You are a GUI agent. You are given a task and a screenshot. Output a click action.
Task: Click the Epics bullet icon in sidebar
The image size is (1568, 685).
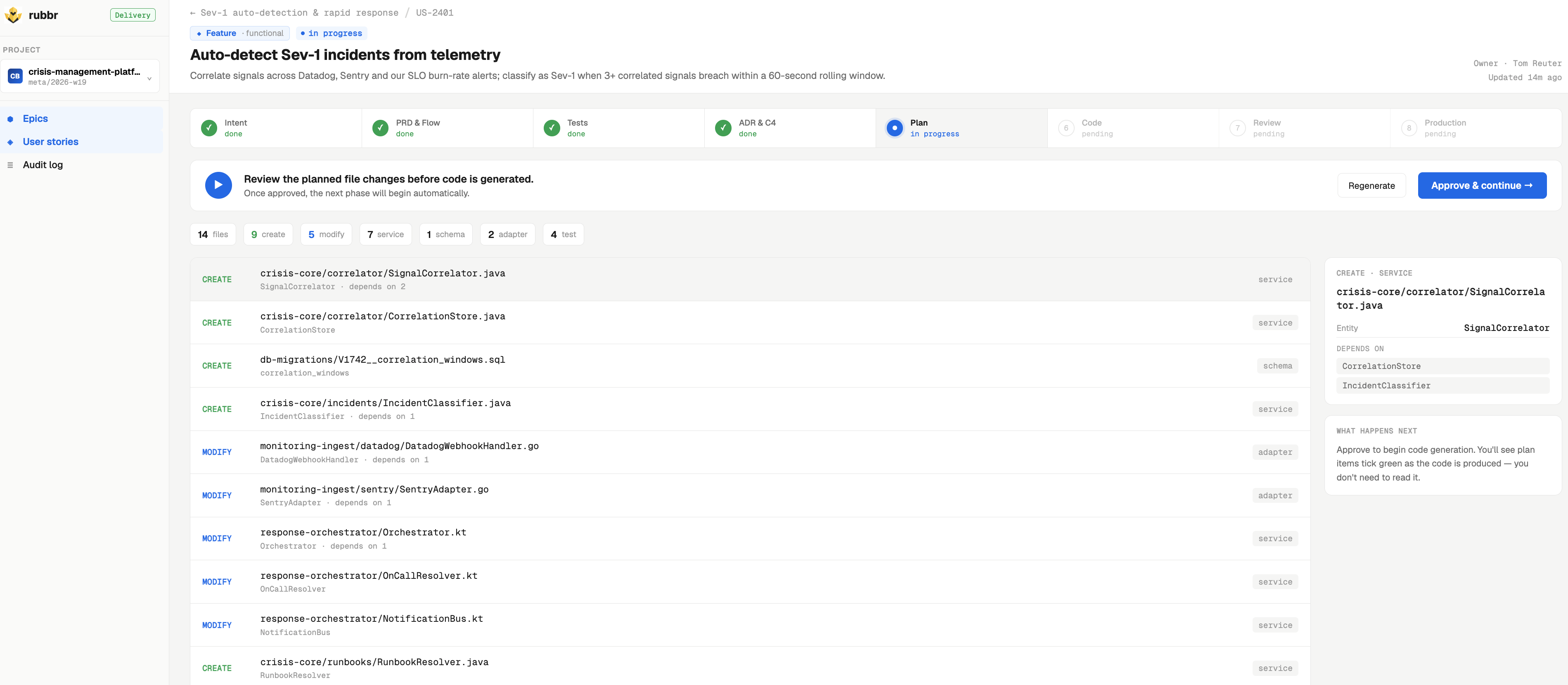click(10, 119)
